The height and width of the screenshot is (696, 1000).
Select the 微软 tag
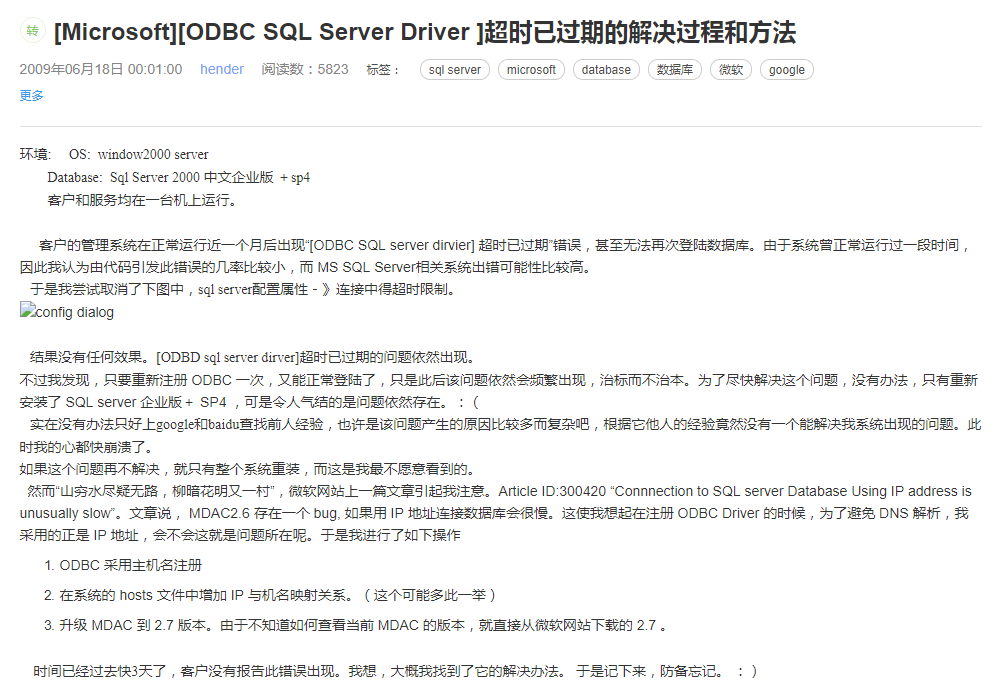pos(731,70)
